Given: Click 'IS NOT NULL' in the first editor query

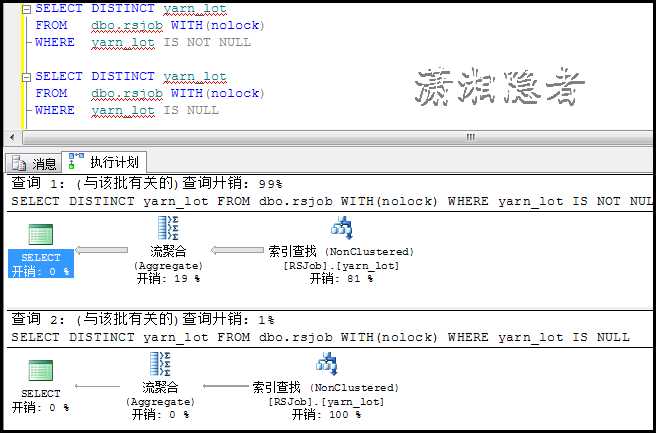Looking at the screenshot, I should point(207,42).
